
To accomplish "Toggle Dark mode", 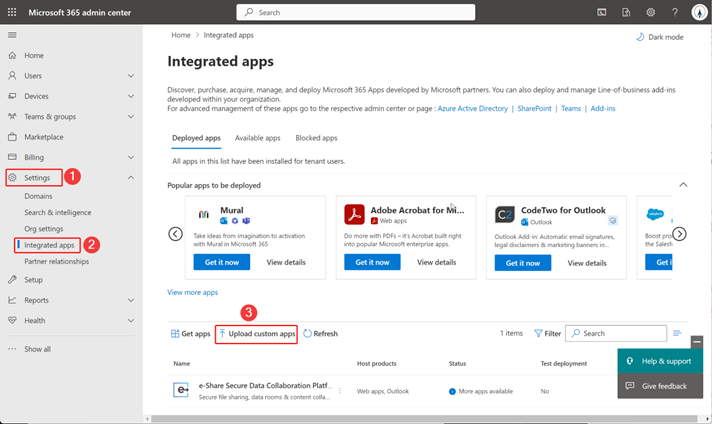I will pyautogui.click(x=660, y=37).
